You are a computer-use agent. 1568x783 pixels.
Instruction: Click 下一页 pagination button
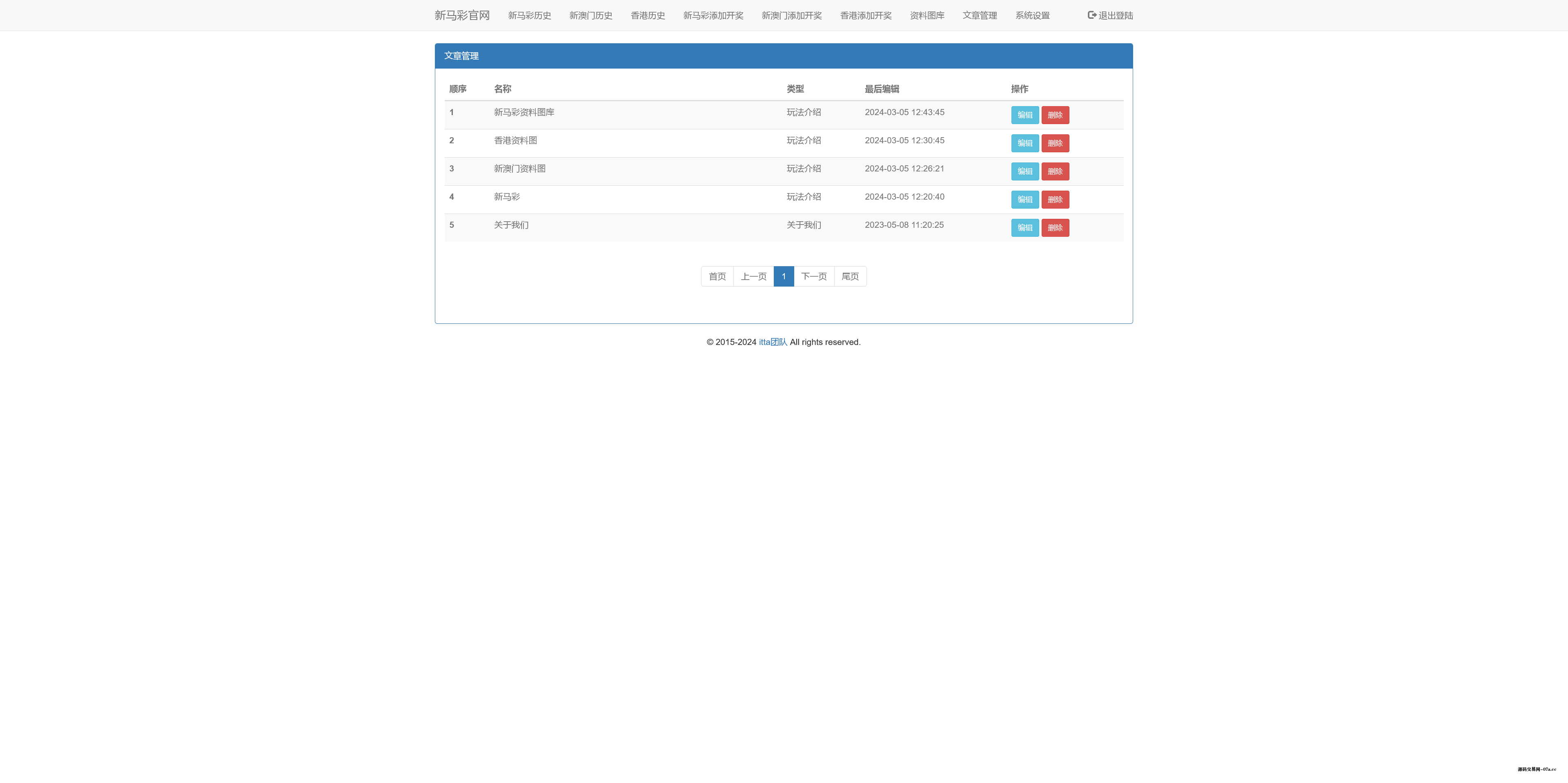point(814,276)
